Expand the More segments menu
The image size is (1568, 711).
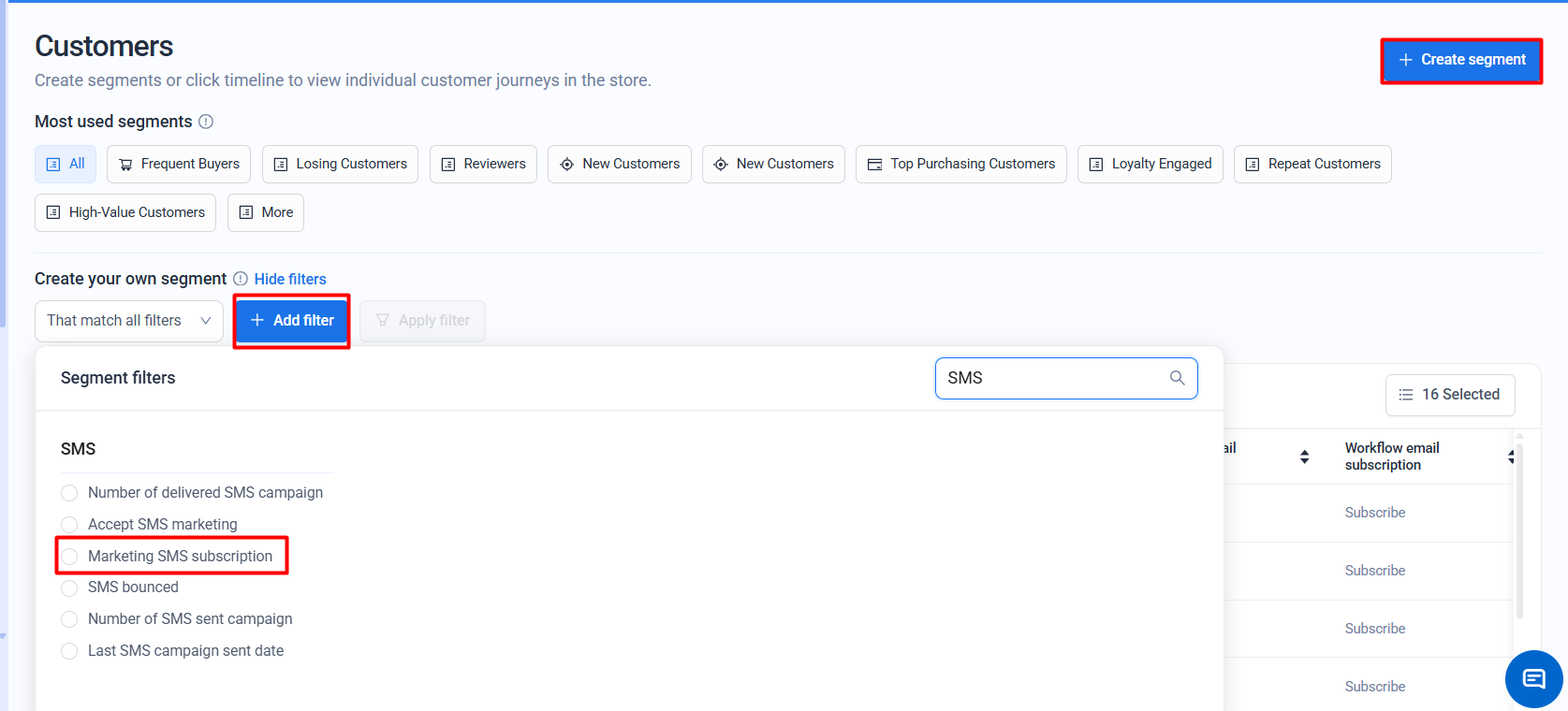click(266, 212)
